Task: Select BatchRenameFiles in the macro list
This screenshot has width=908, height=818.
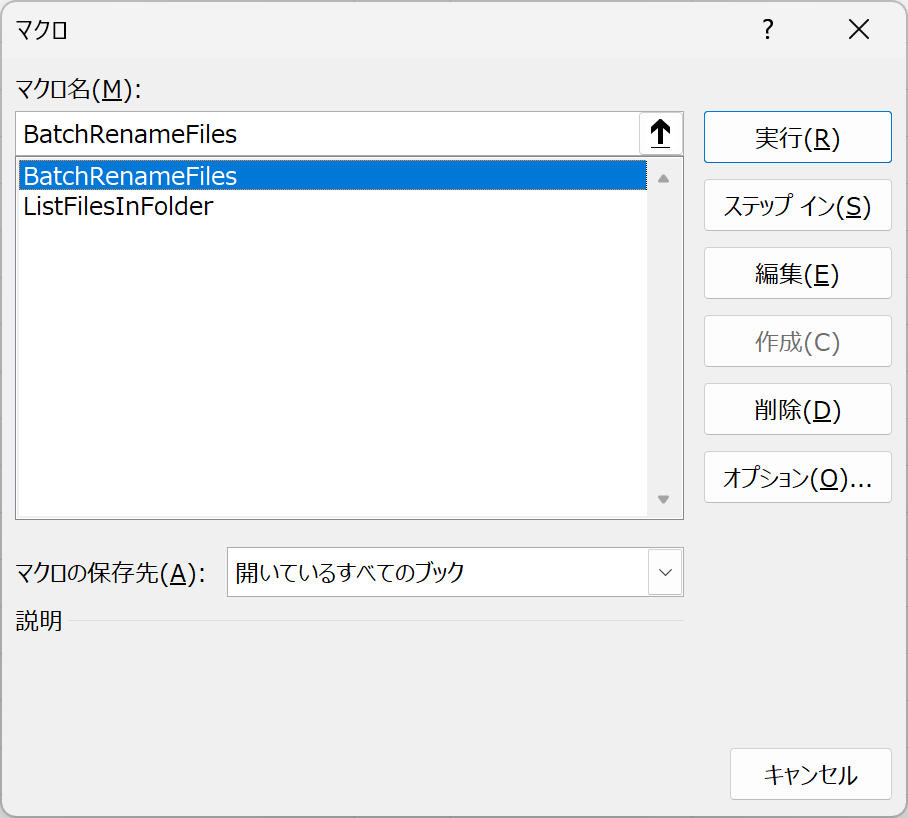Action: 332,175
